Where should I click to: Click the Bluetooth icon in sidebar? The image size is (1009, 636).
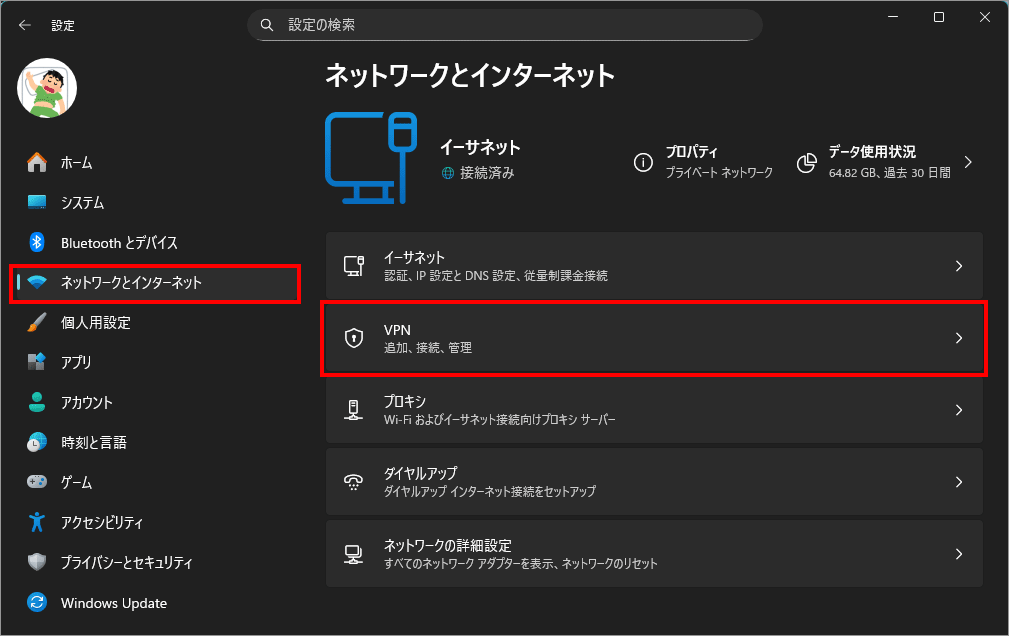click(37, 242)
